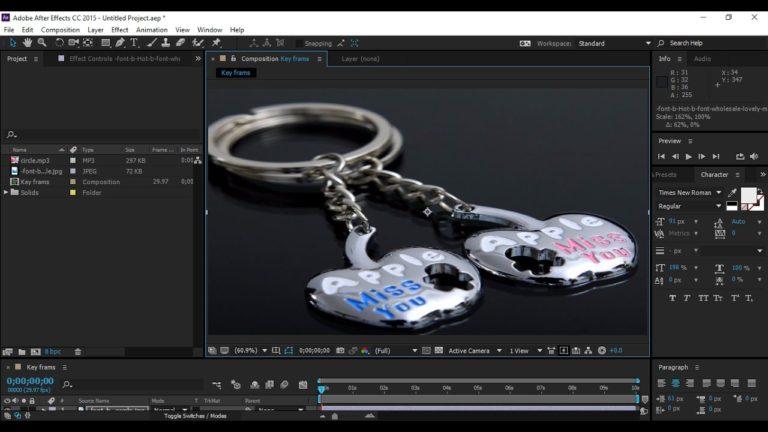Enable the Snapping checkbox
768x432 pixels.
pyautogui.click(x=299, y=44)
